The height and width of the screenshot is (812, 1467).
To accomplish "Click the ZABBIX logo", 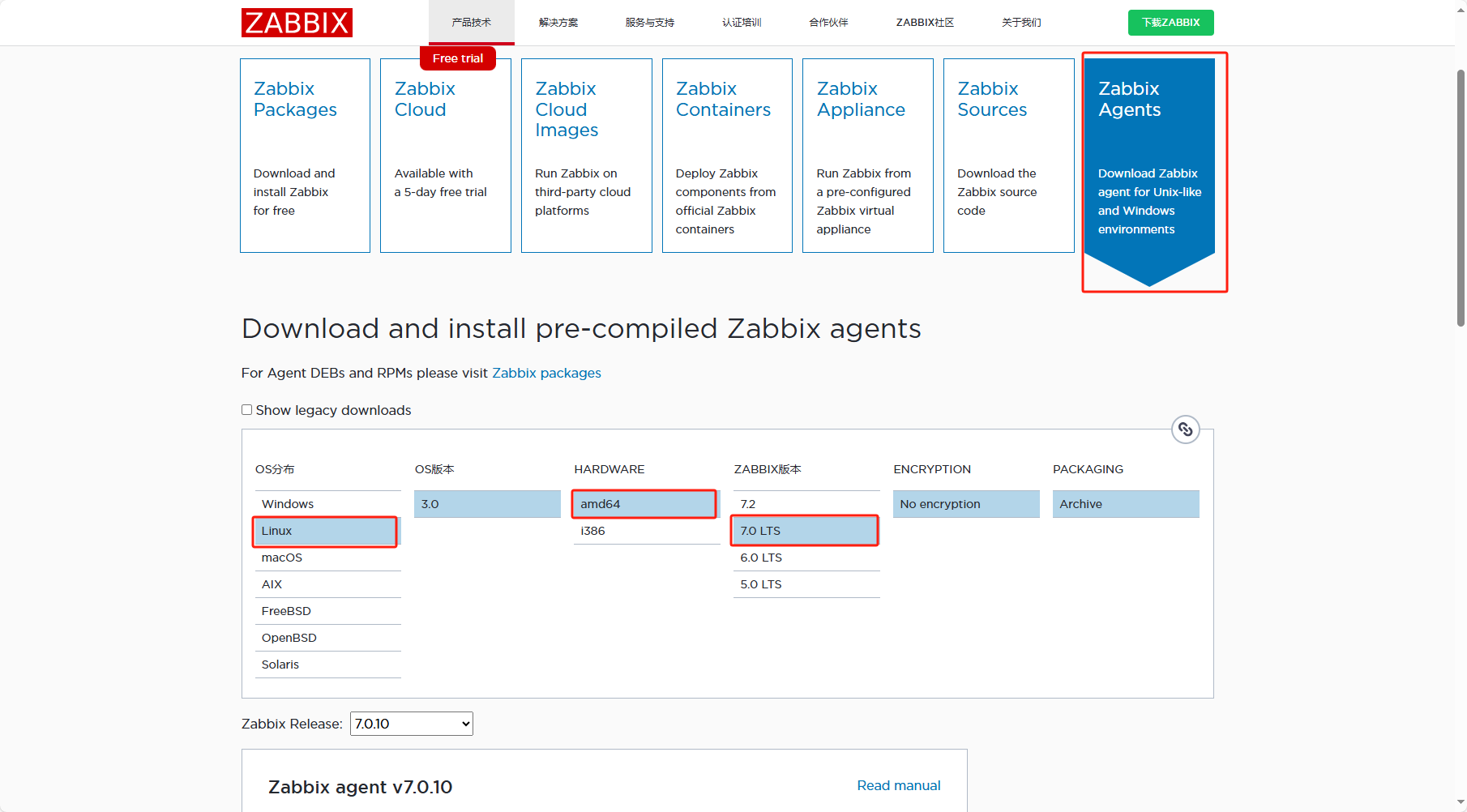I will [x=297, y=23].
